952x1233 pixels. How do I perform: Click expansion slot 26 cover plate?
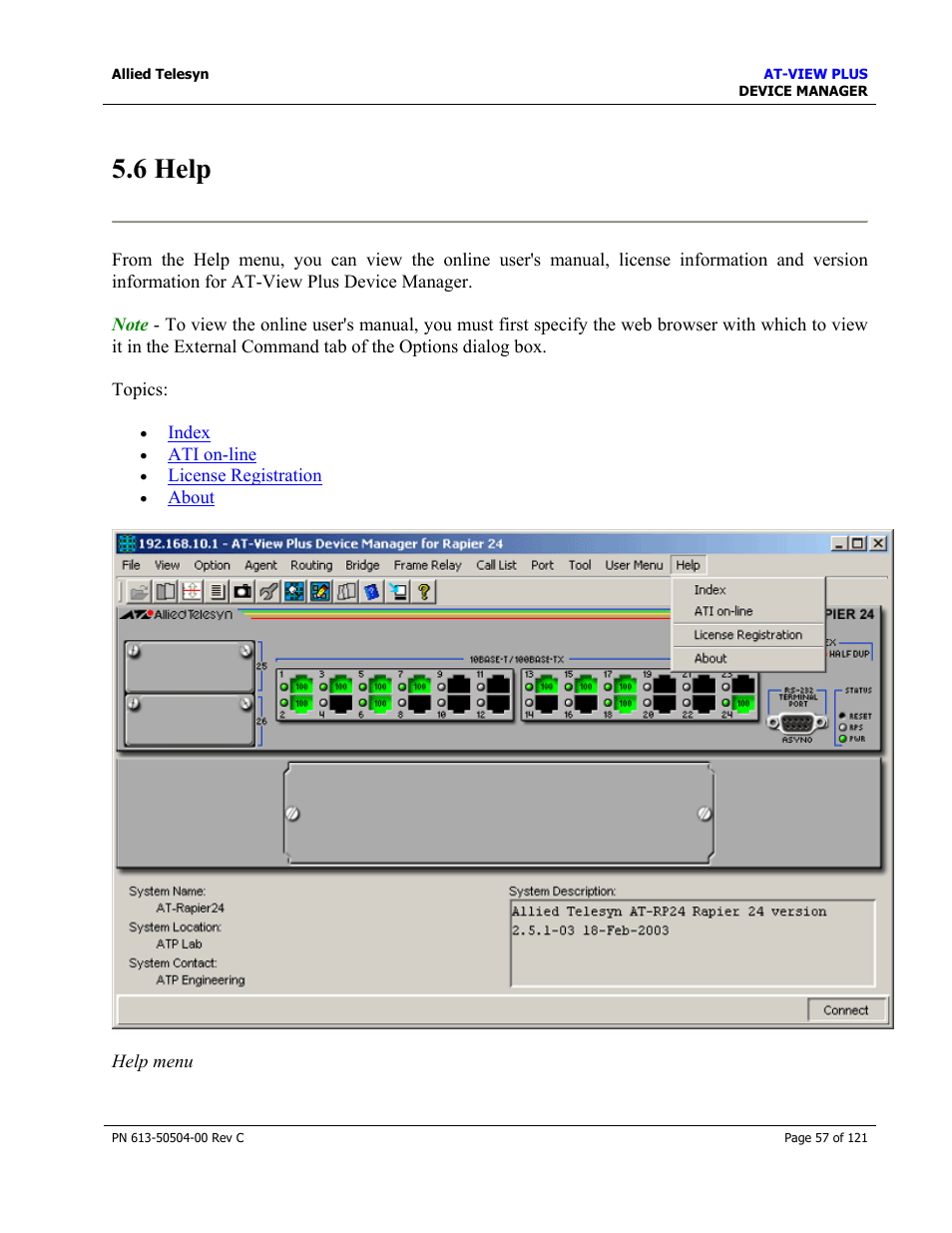[x=190, y=720]
